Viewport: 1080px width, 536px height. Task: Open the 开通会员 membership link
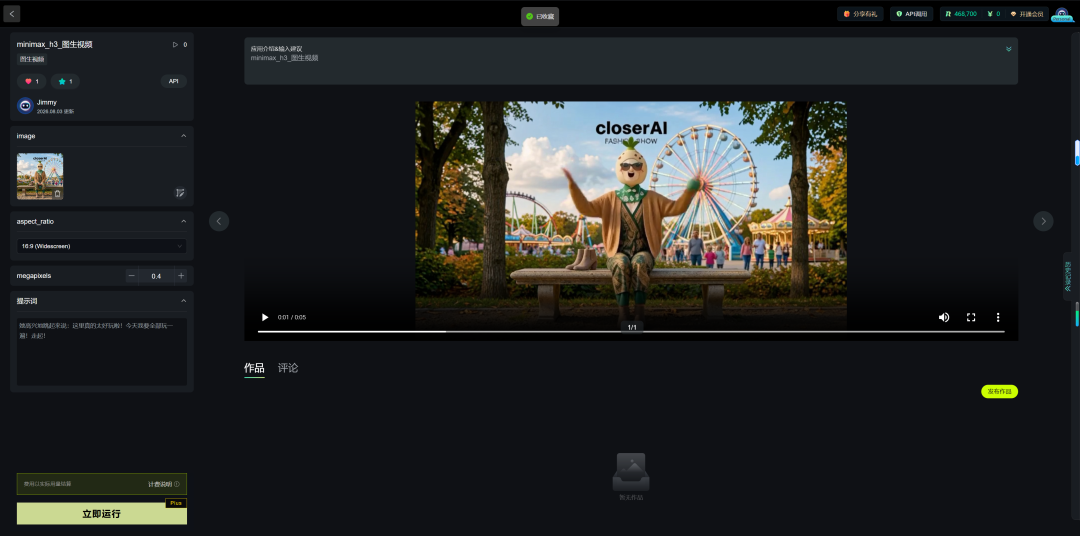coord(1026,14)
